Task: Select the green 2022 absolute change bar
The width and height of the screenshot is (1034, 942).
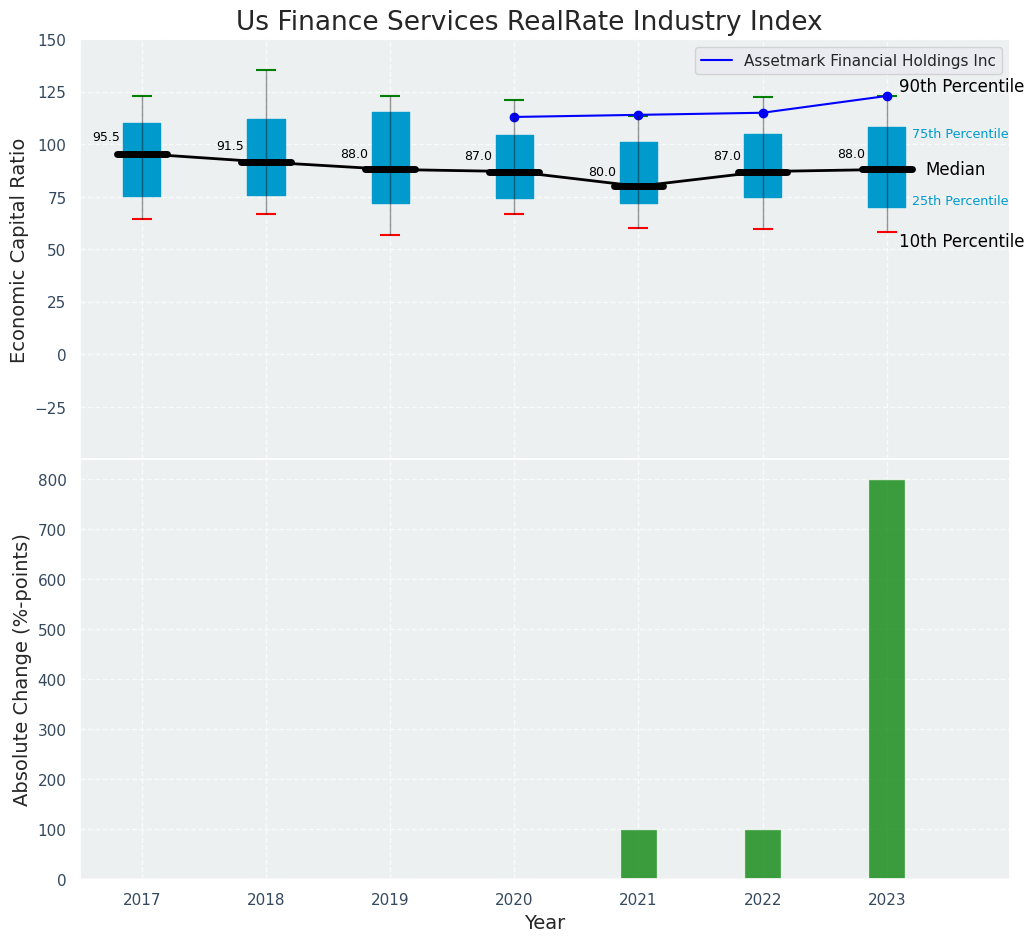Action: coord(762,854)
